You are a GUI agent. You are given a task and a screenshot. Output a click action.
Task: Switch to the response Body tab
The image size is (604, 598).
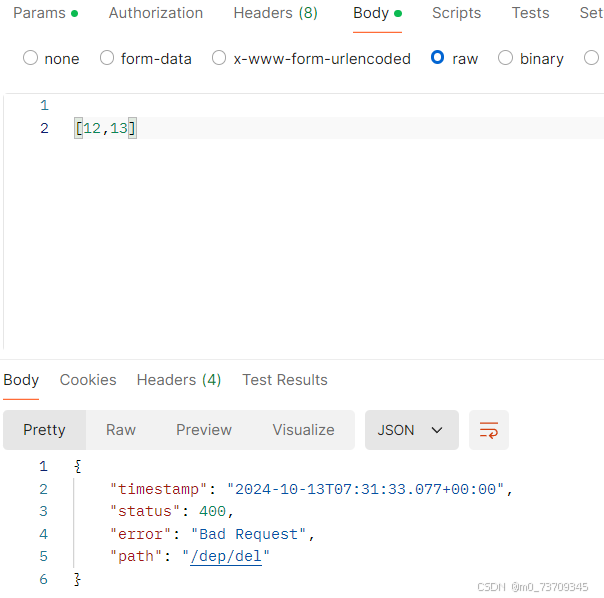(21, 380)
